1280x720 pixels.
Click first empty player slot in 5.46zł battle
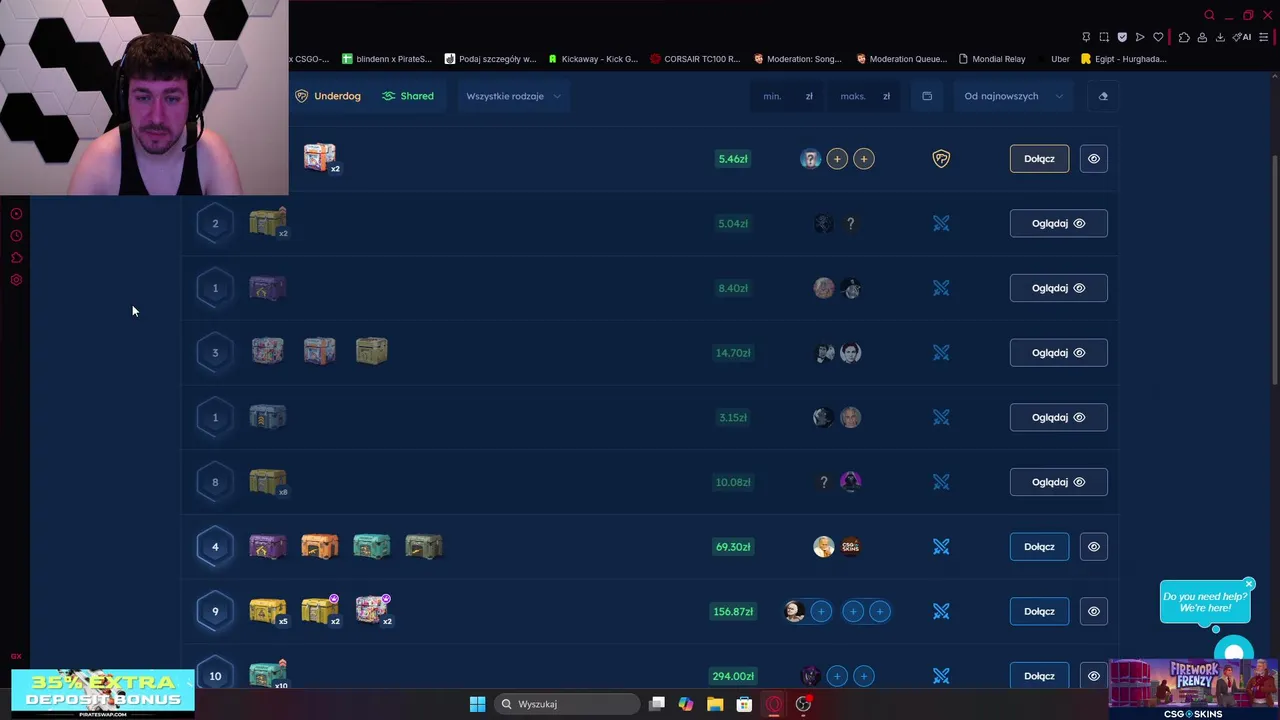pyautogui.click(x=837, y=158)
